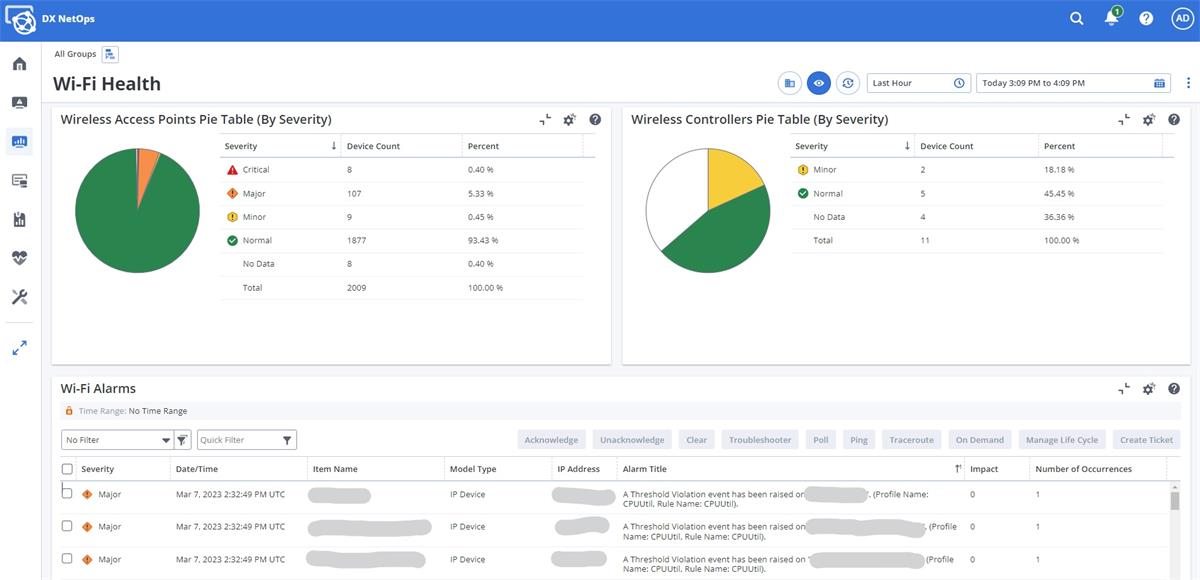Open the date range calendar picker

pyautogui.click(x=1160, y=82)
